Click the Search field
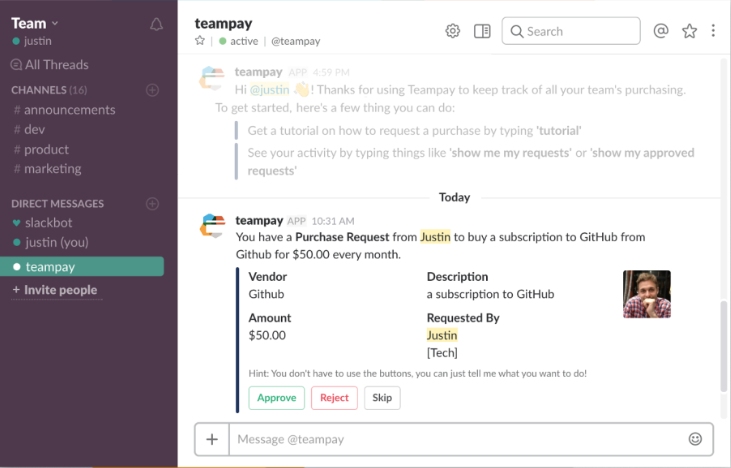Viewport: 731px width, 468px height. pos(571,31)
